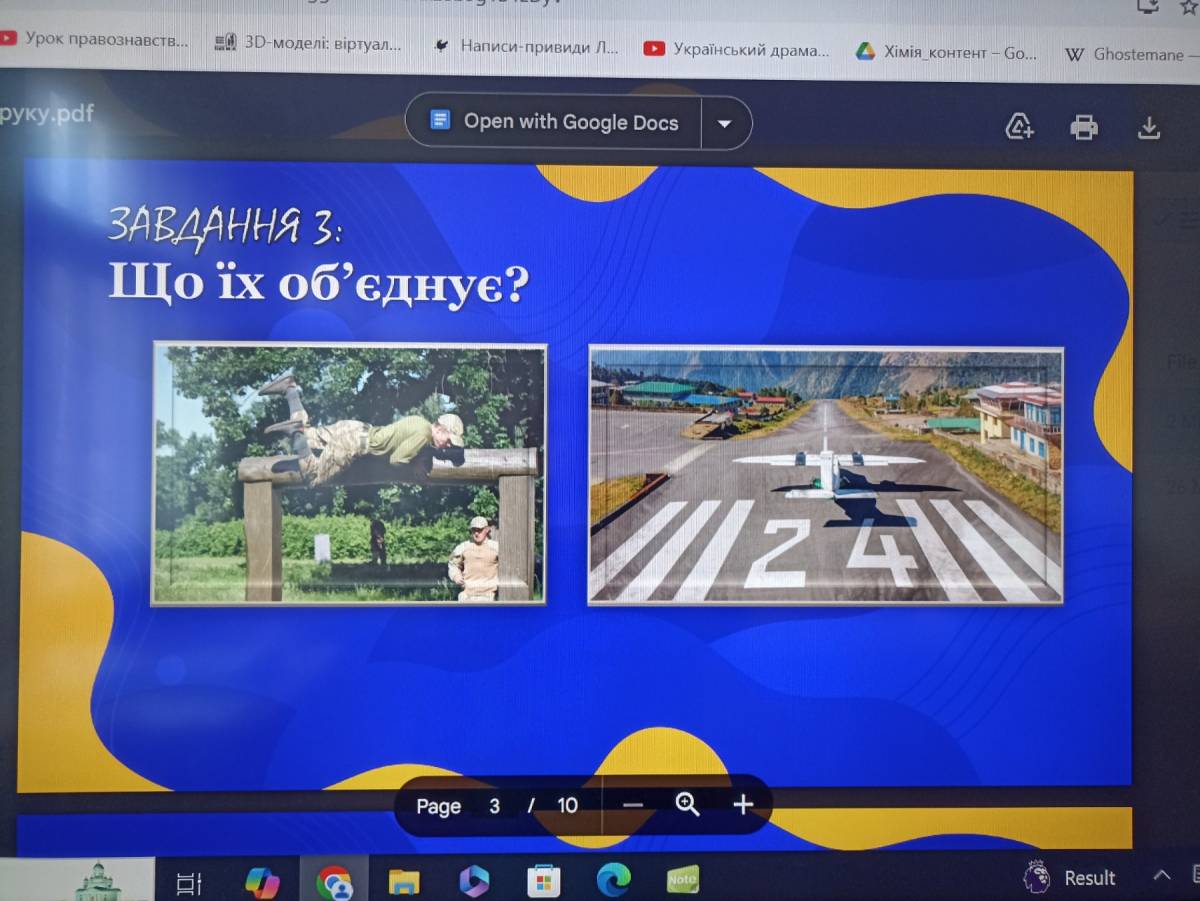1200x901 pixels.
Task: Download the PDF file
Action: [x=1149, y=127]
